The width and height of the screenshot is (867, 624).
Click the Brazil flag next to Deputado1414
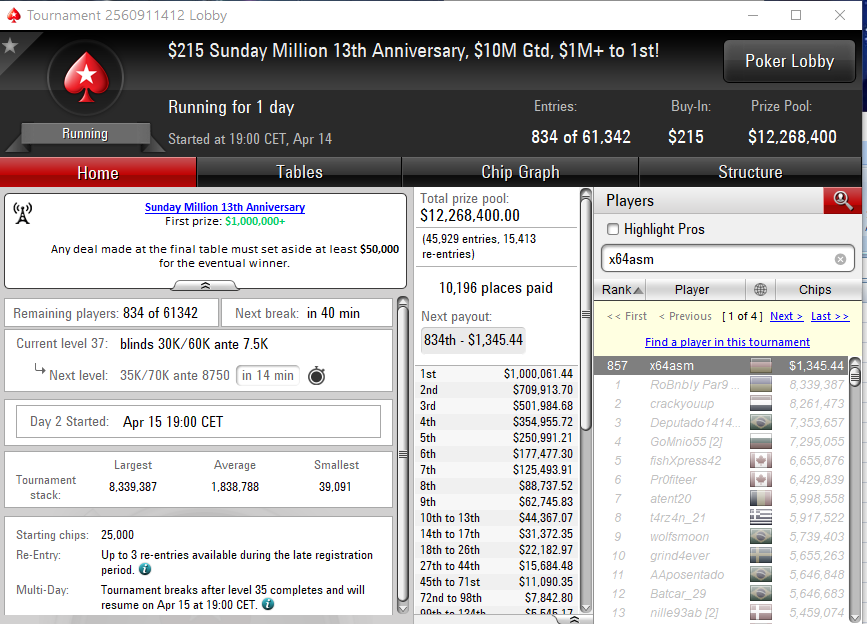point(761,423)
